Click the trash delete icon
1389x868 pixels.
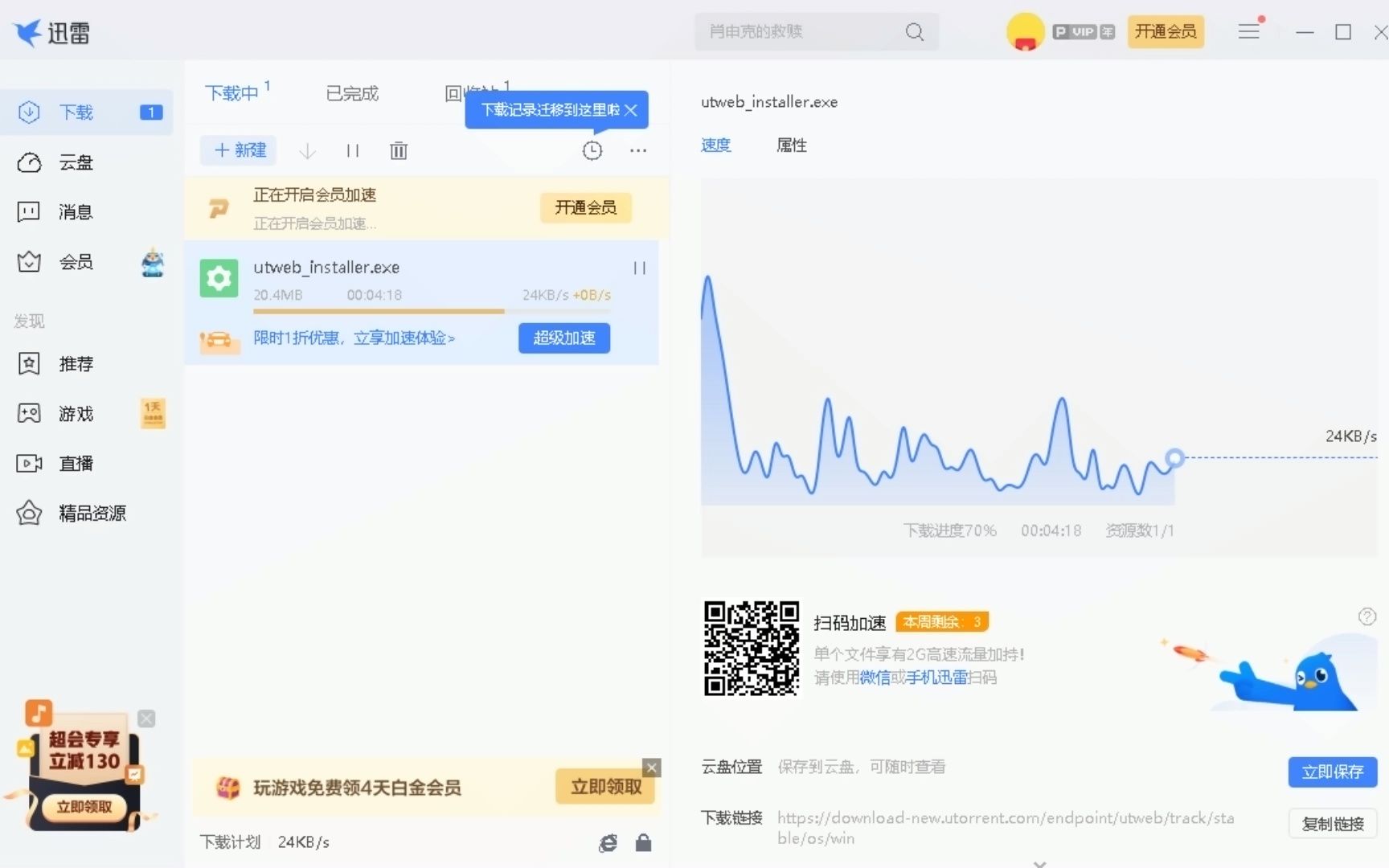pos(399,150)
